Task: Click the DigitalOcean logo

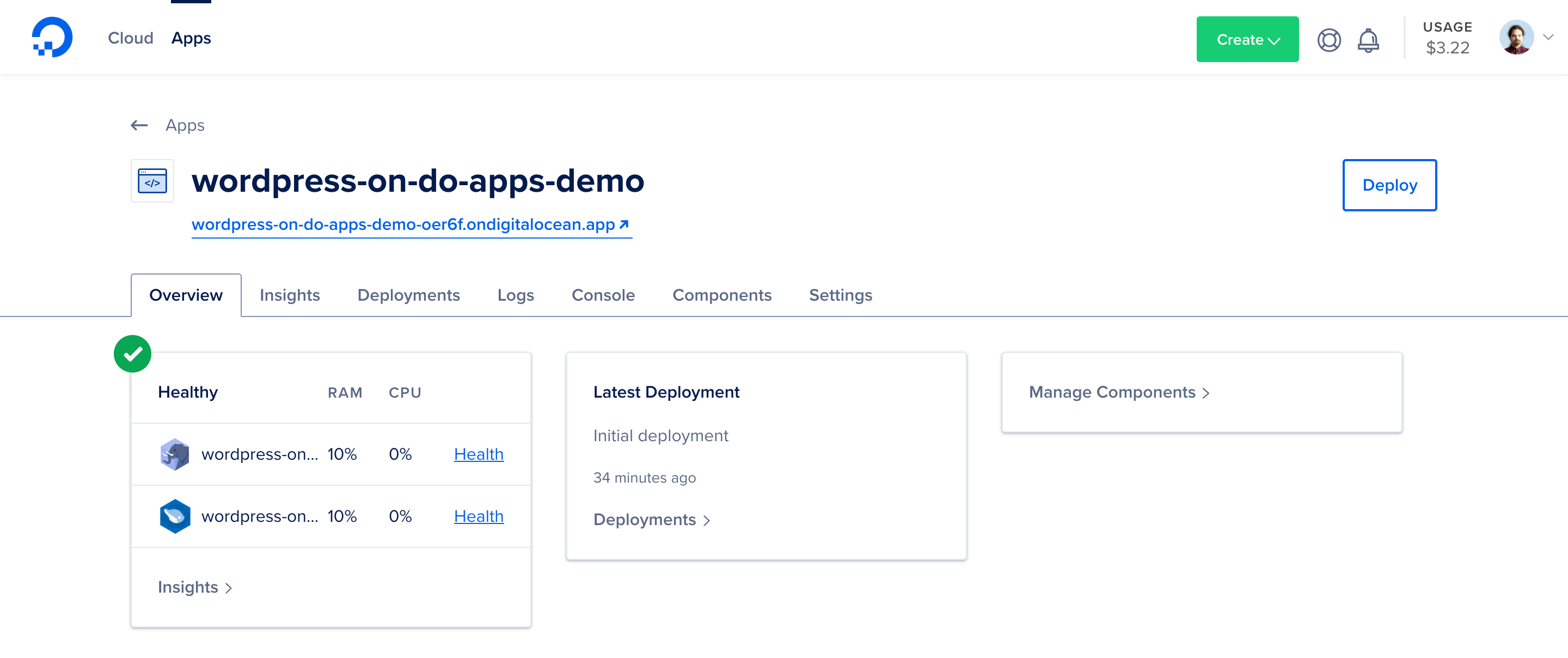Action: tap(52, 38)
